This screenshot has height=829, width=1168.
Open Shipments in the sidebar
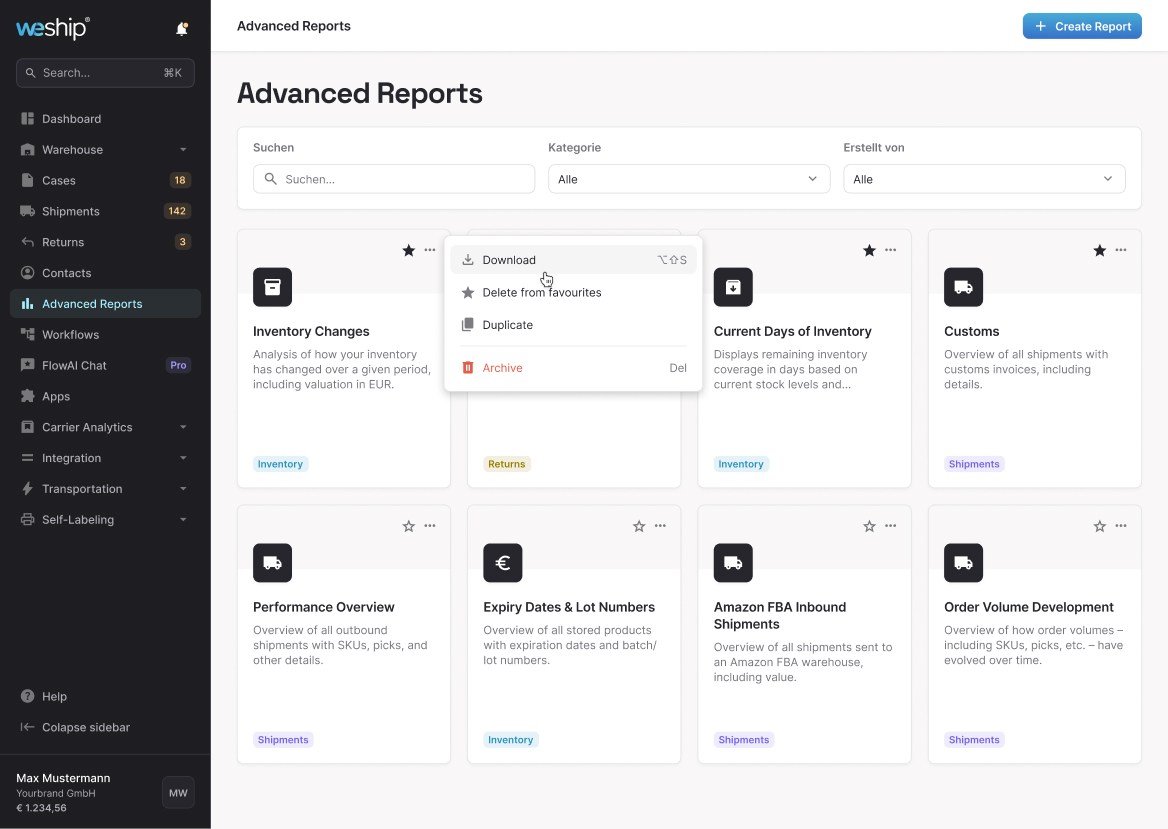click(x=71, y=211)
